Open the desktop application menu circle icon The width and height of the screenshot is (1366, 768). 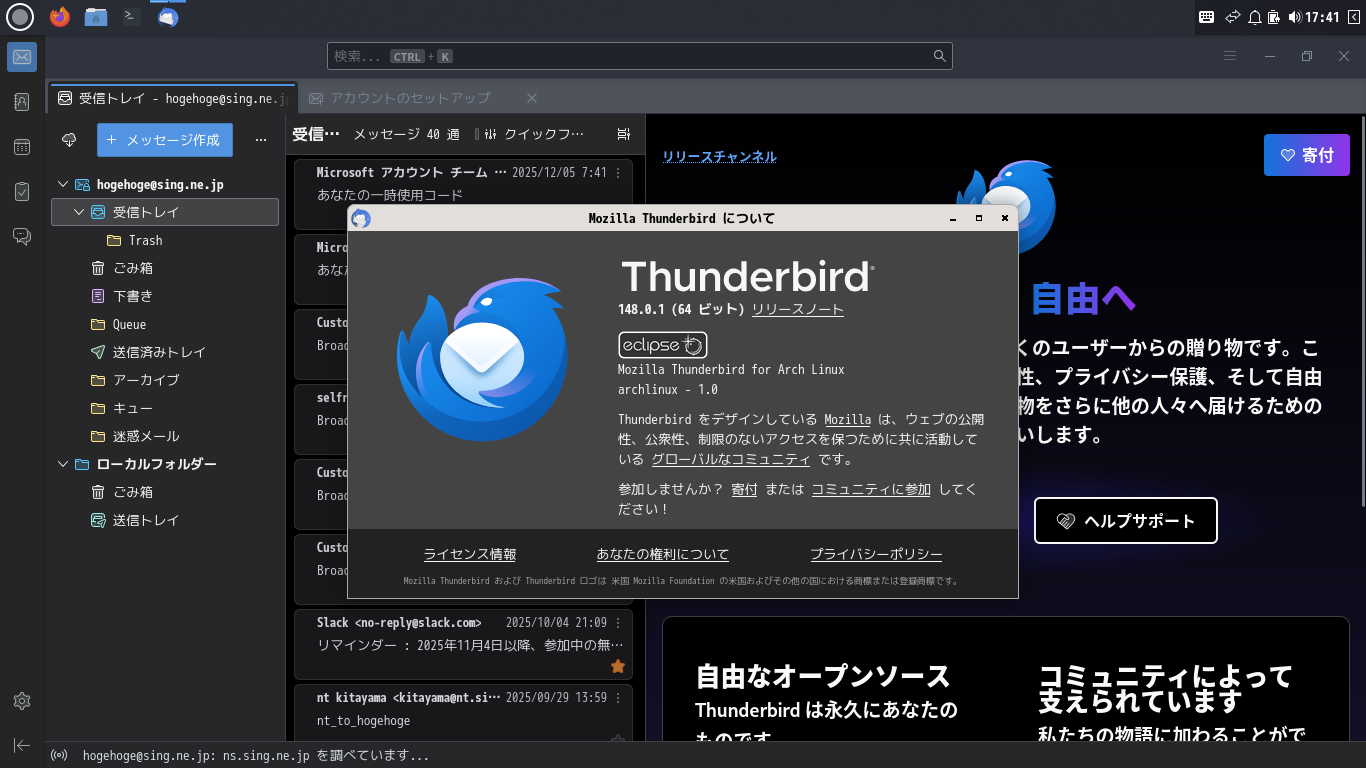(21, 17)
